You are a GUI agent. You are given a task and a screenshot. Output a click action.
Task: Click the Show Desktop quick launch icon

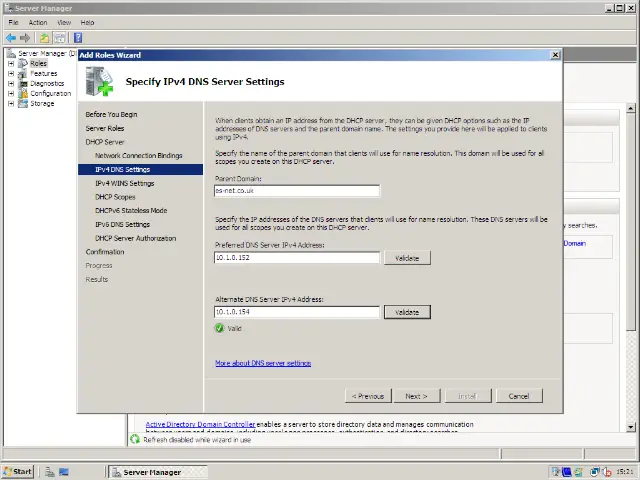64,472
